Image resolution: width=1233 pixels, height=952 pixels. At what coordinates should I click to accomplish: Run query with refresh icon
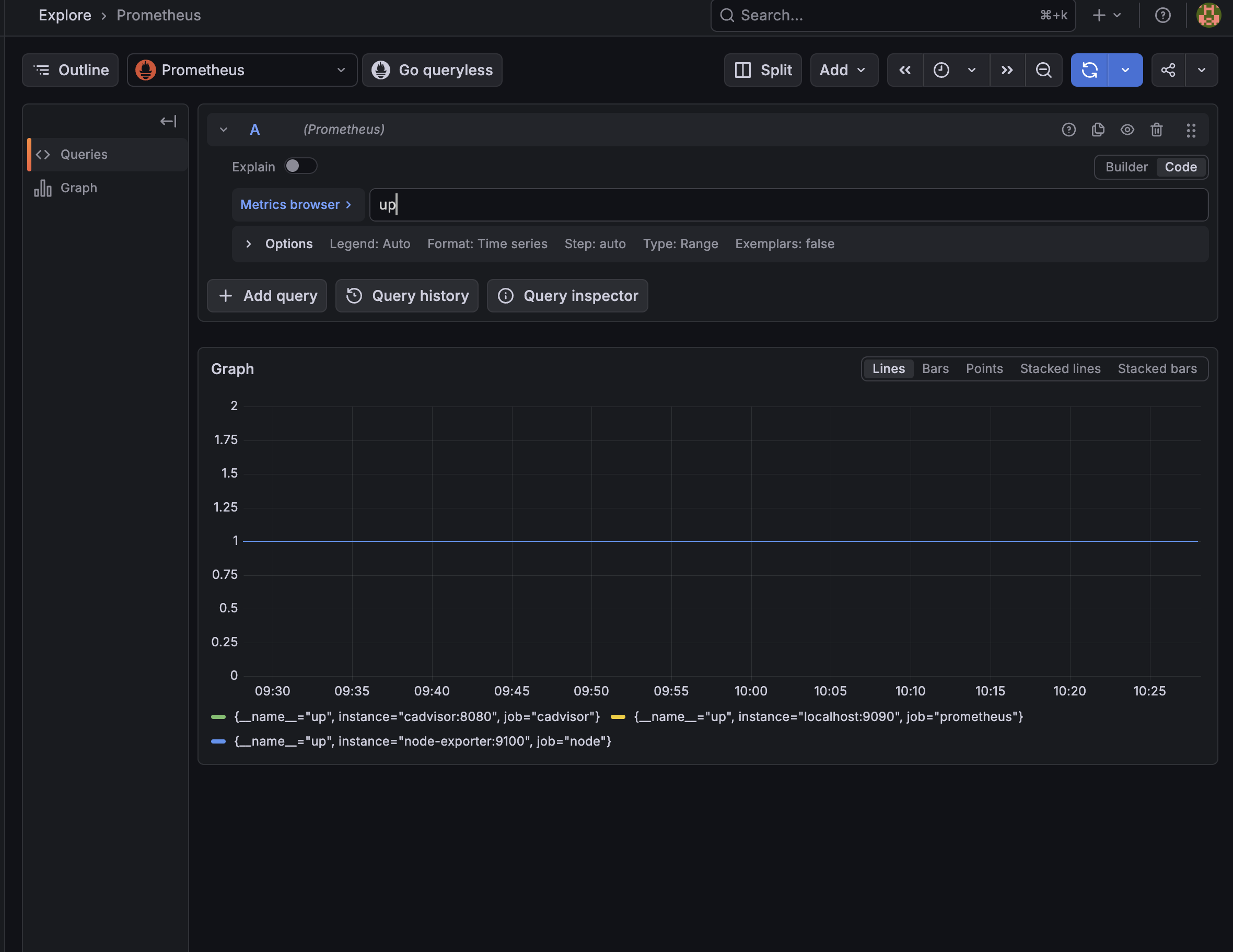click(1089, 70)
